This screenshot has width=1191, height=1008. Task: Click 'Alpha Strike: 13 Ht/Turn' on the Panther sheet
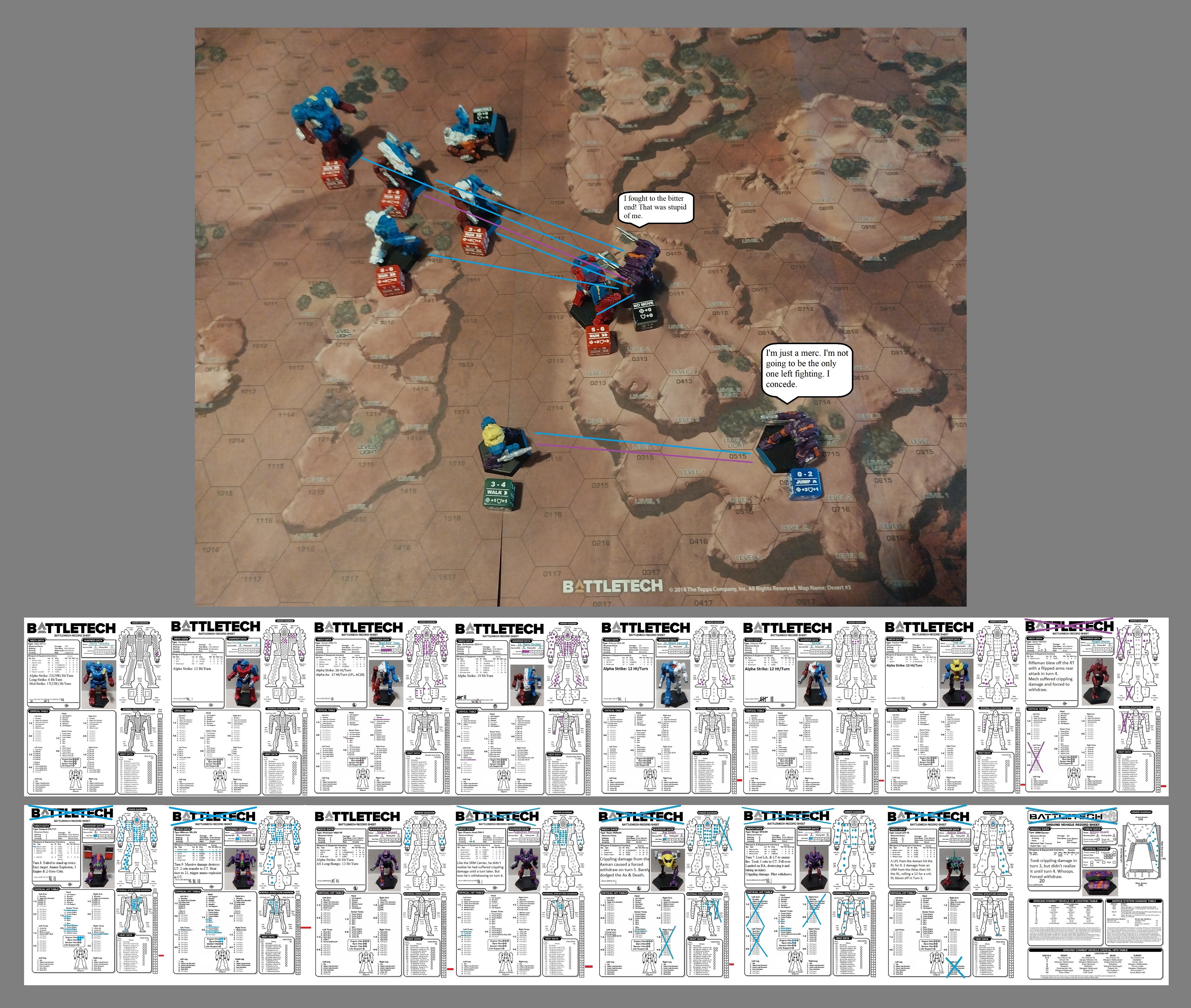[x=904, y=665]
